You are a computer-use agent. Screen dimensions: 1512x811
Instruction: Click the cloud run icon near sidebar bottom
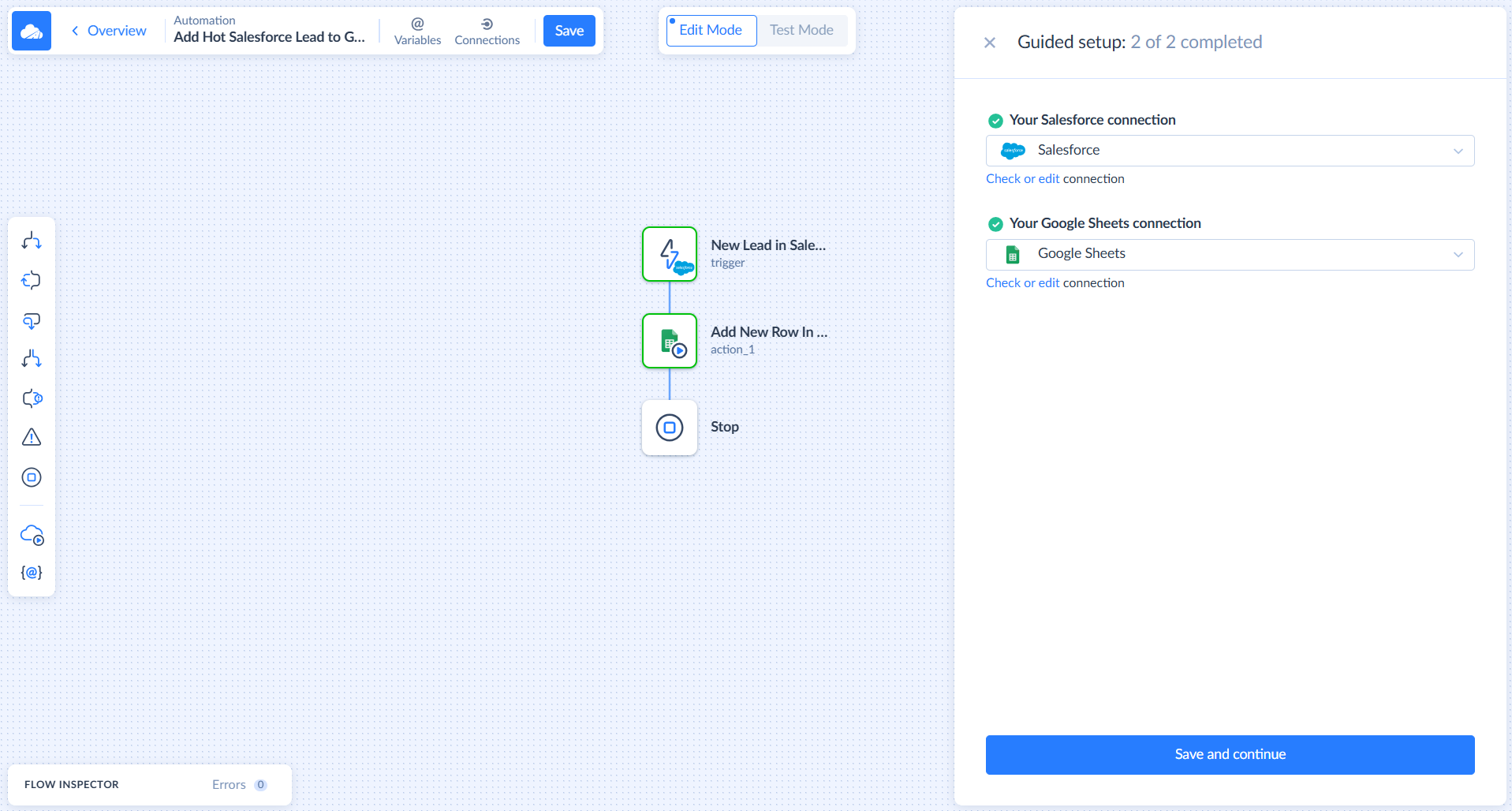click(x=32, y=535)
